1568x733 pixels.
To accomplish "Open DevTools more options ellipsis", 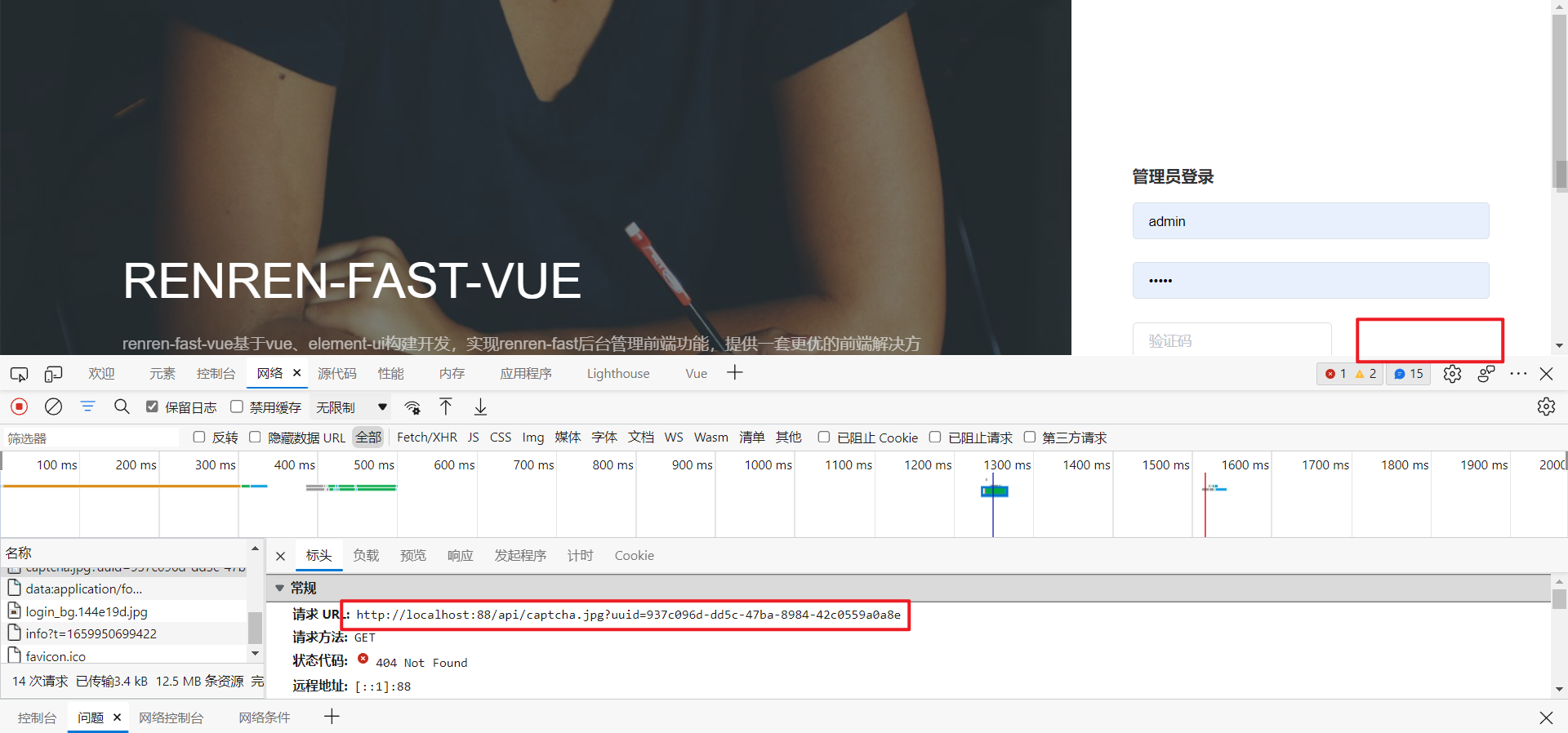I will click(1518, 374).
